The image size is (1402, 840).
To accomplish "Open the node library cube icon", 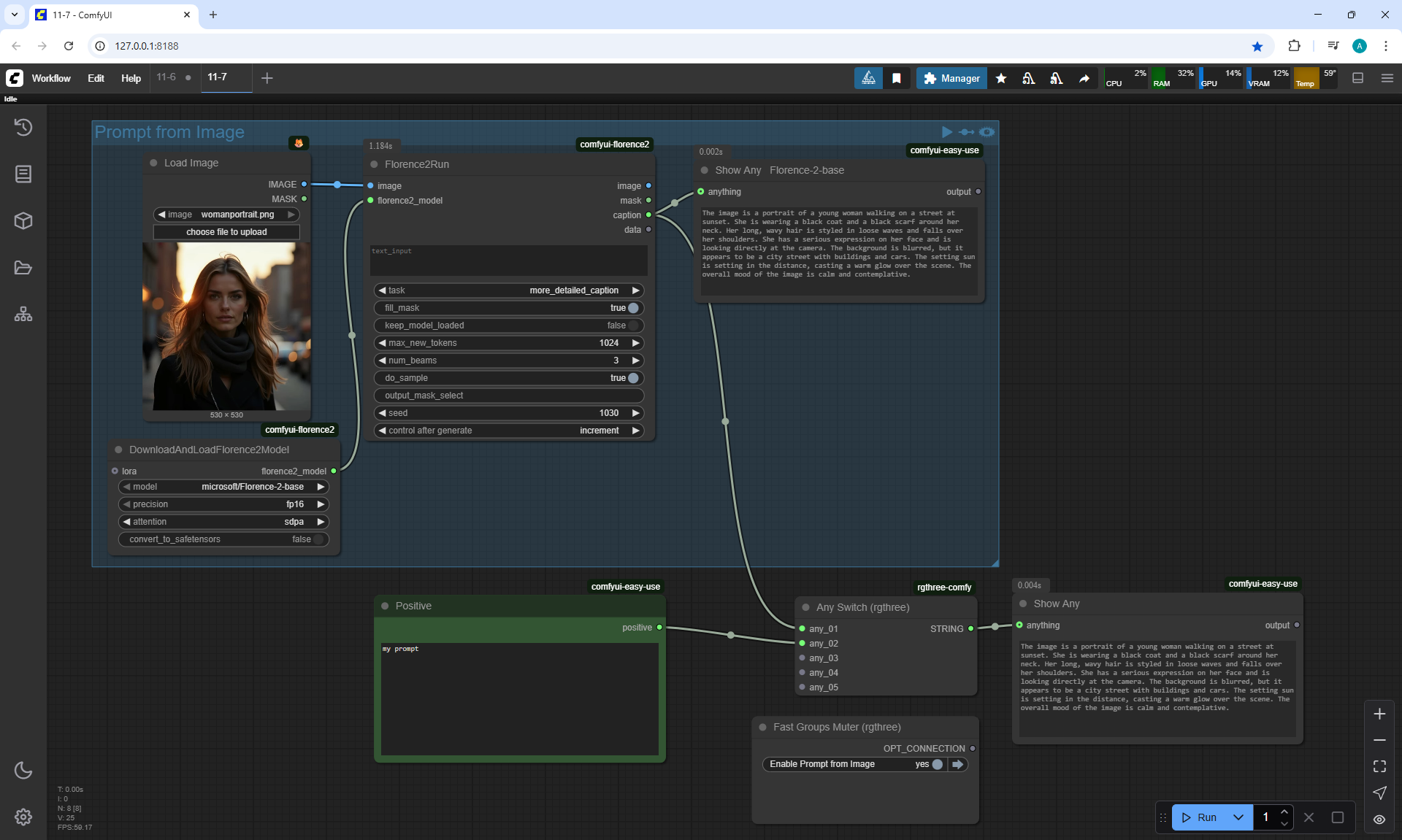I will (23, 221).
